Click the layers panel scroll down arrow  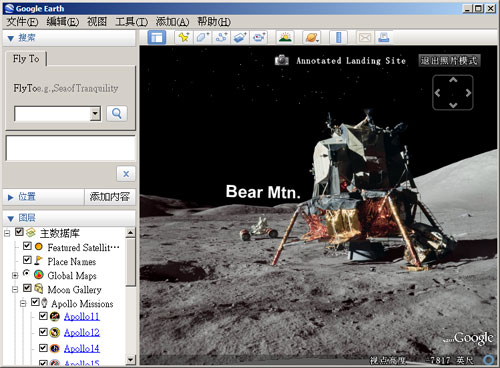(x=131, y=359)
